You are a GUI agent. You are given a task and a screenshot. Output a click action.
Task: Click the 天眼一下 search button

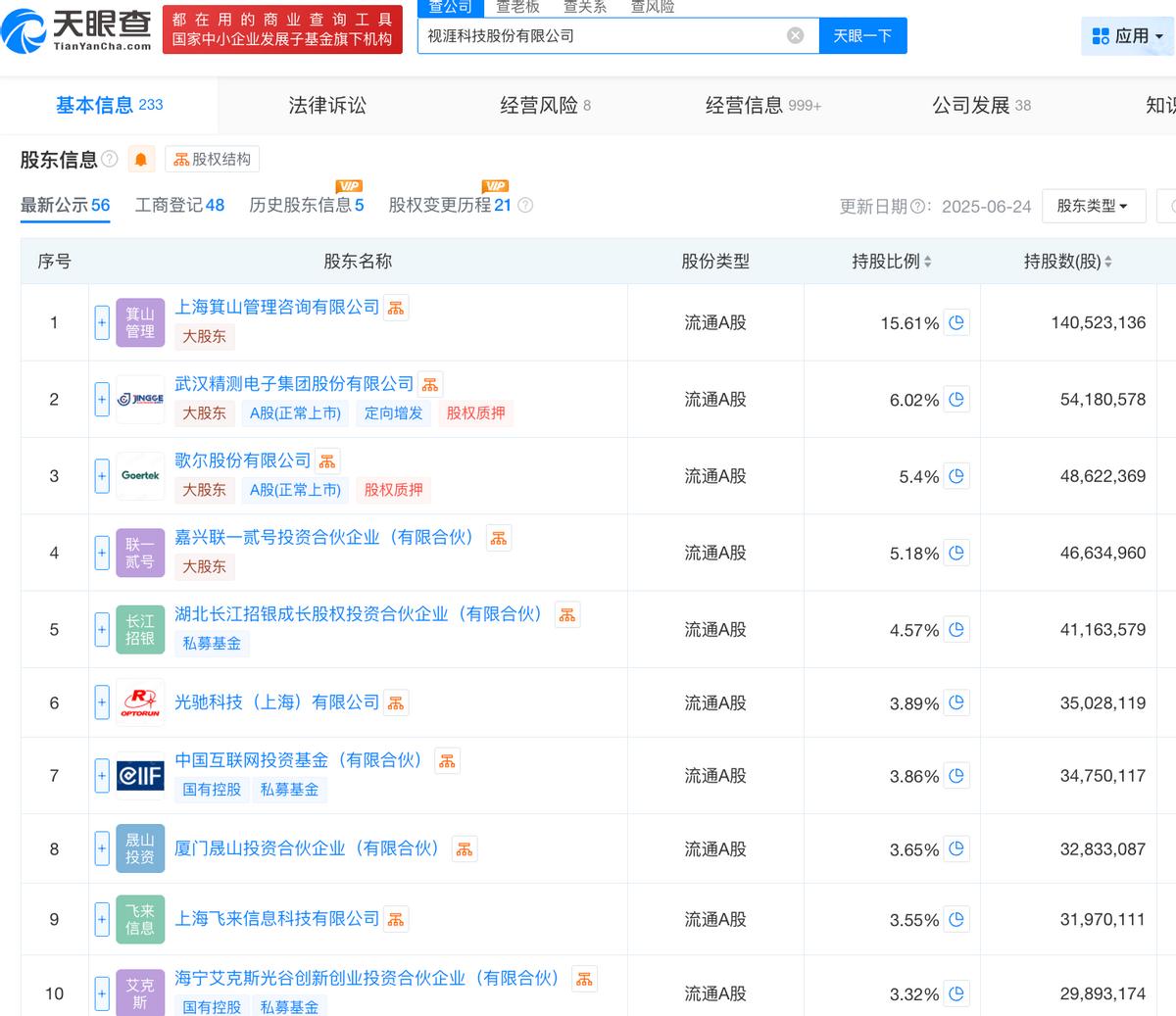(x=862, y=35)
